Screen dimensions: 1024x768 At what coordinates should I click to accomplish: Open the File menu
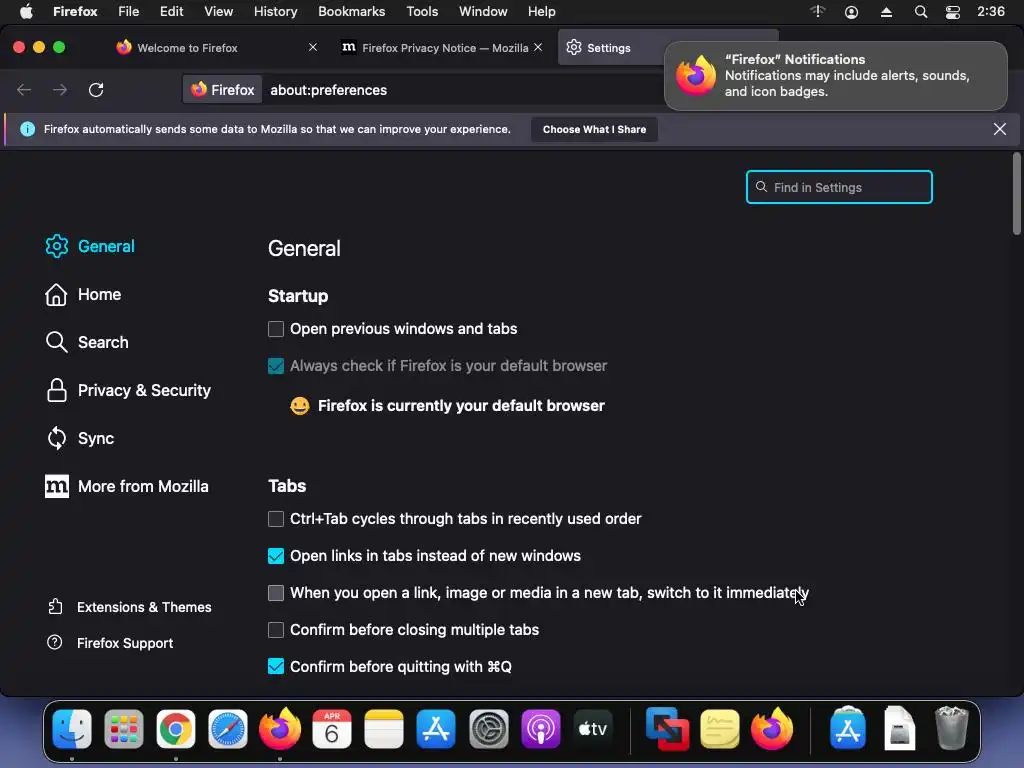(x=129, y=12)
